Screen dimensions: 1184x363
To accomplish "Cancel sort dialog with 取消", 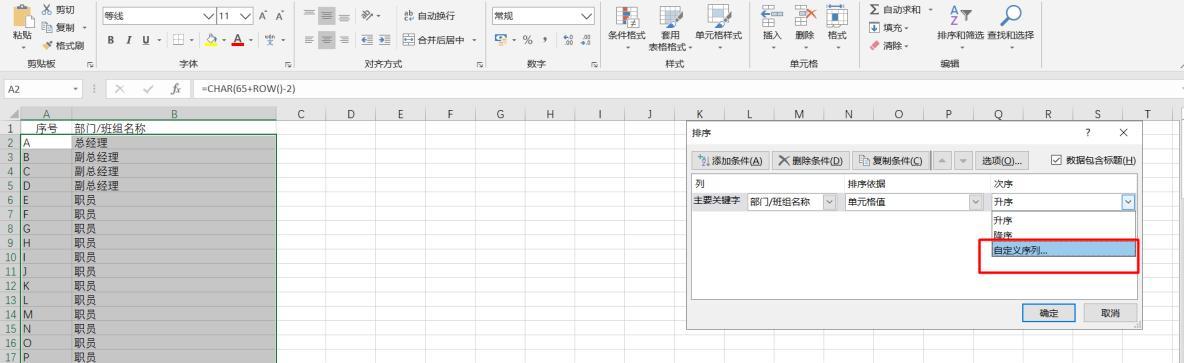I will [1110, 312].
